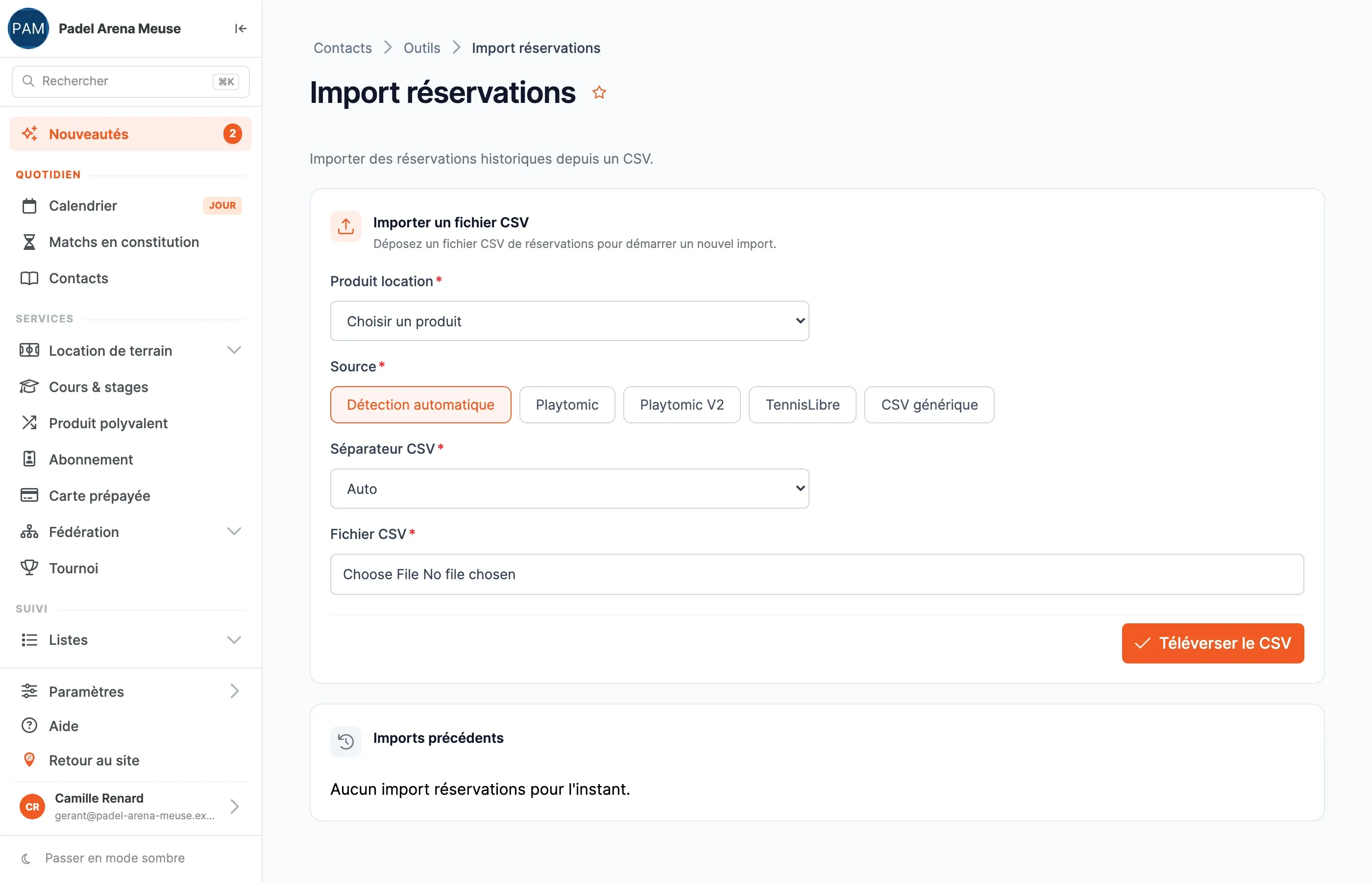
Task: Open Produit polyvalent
Action: tap(130, 423)
